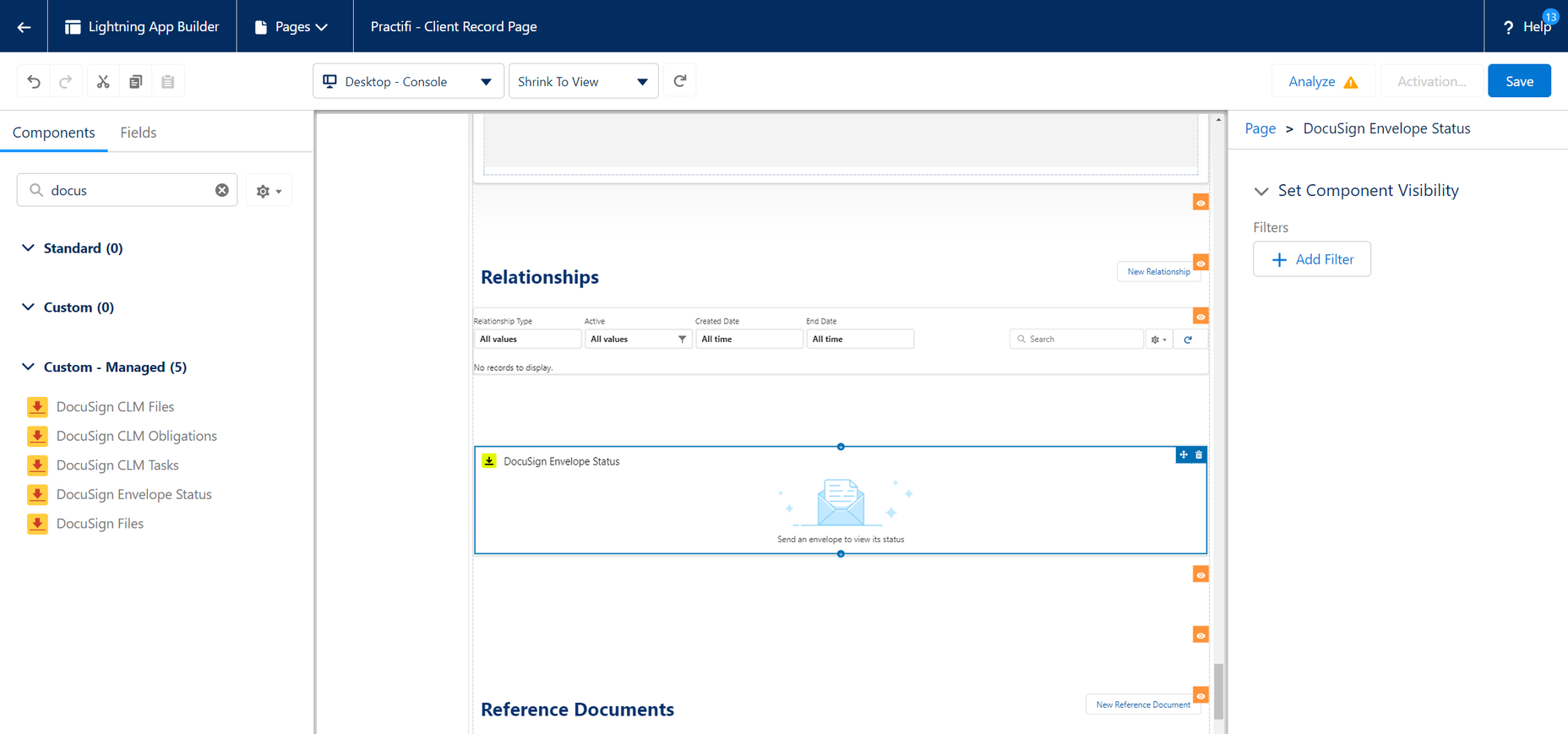Click visibility eye next to New Reference Document

1200,696
